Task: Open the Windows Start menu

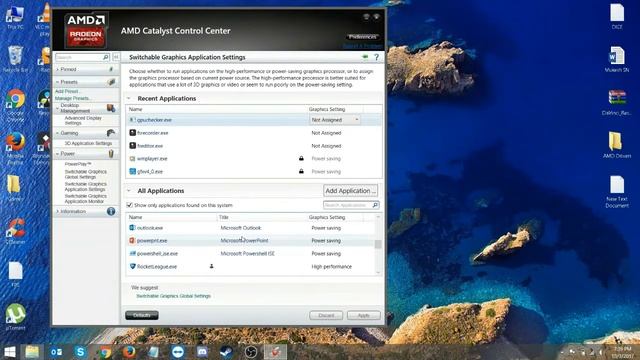Action: [9, 352]
